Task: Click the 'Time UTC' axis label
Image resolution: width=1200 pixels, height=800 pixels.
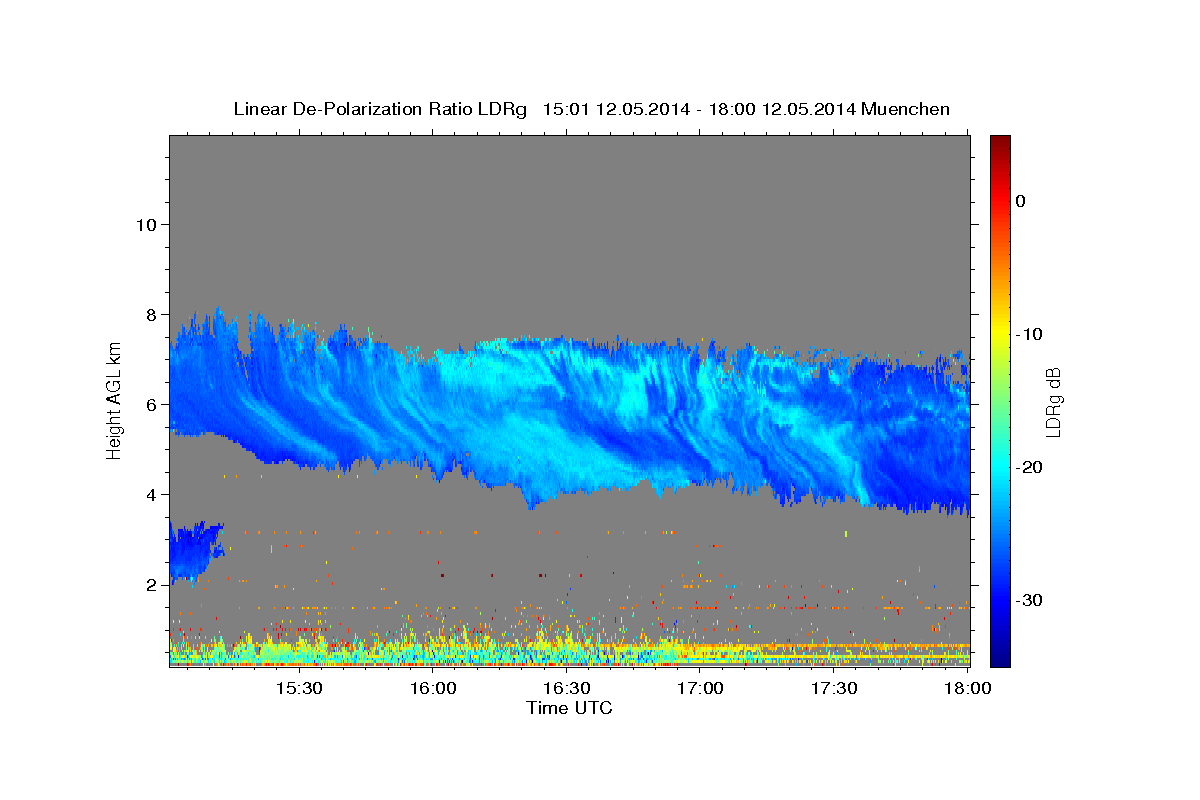Action: [569, 708]
